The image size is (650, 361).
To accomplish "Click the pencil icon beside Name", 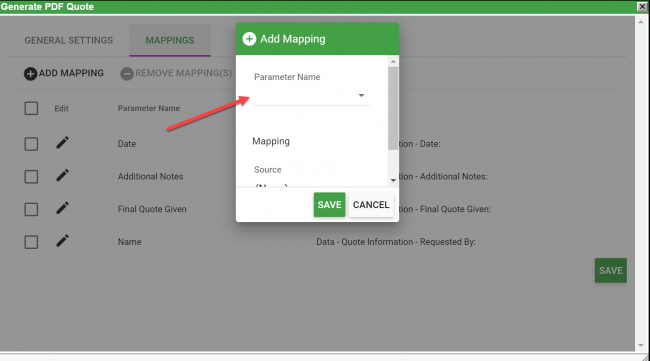I will tap(62, 241).
